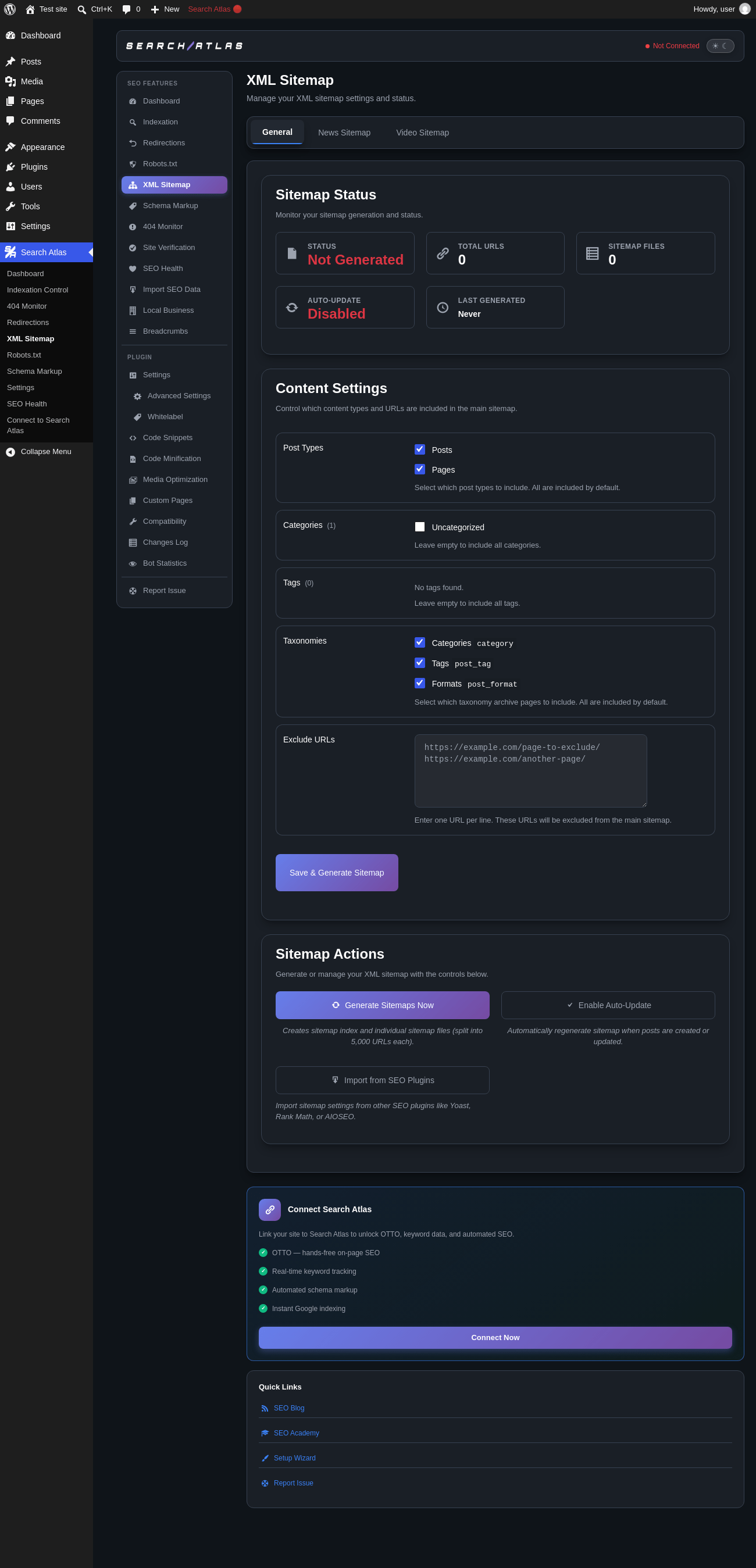Click the Advanced Settings gear icon
This screenshot has width=756, height=1568.
pos(138,397)
